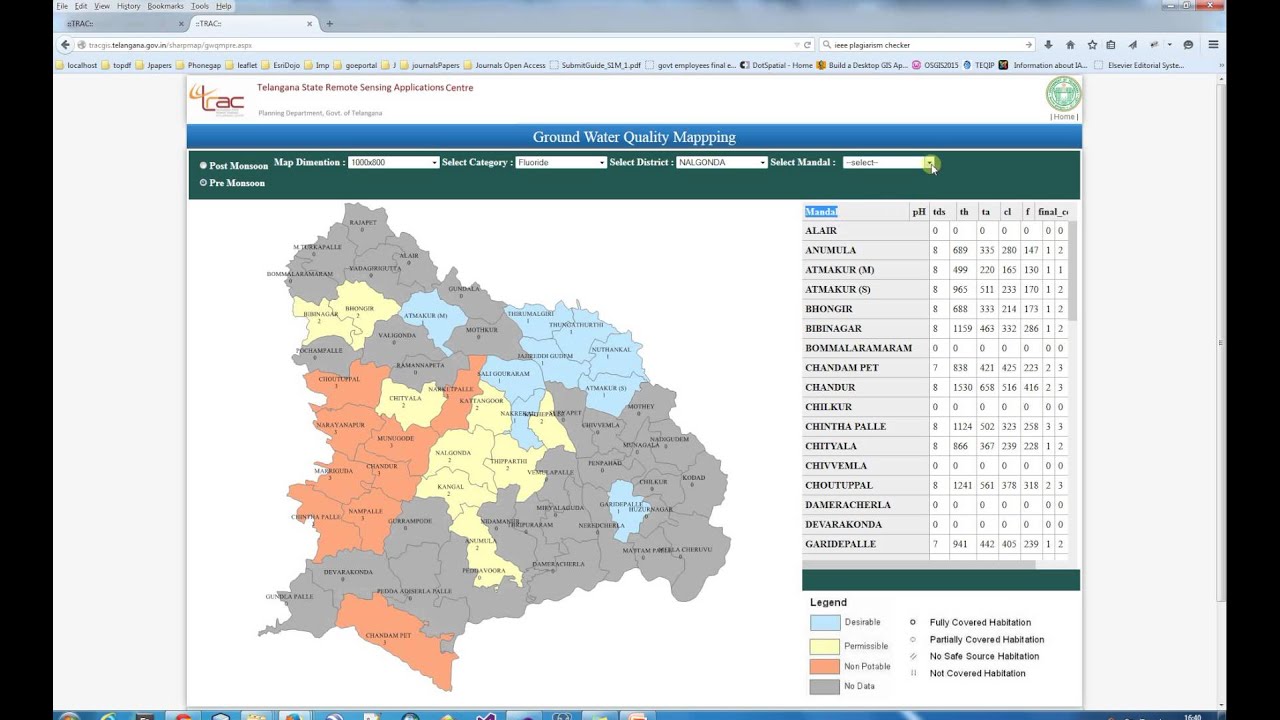Open the Select Mandal dropdown

(x=888, y=162)
